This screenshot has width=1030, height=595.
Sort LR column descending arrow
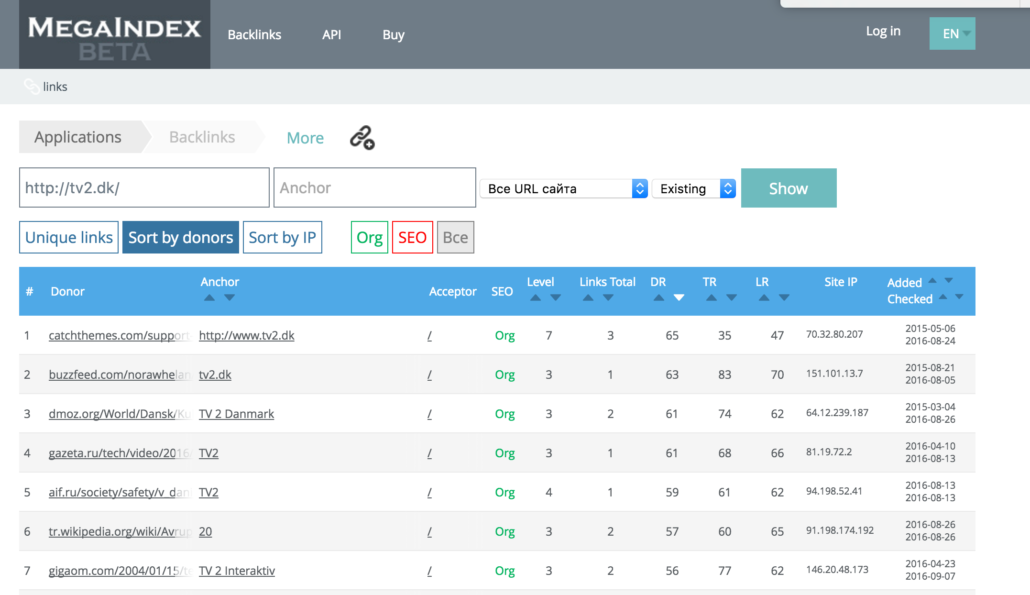[x=784, y=298]
